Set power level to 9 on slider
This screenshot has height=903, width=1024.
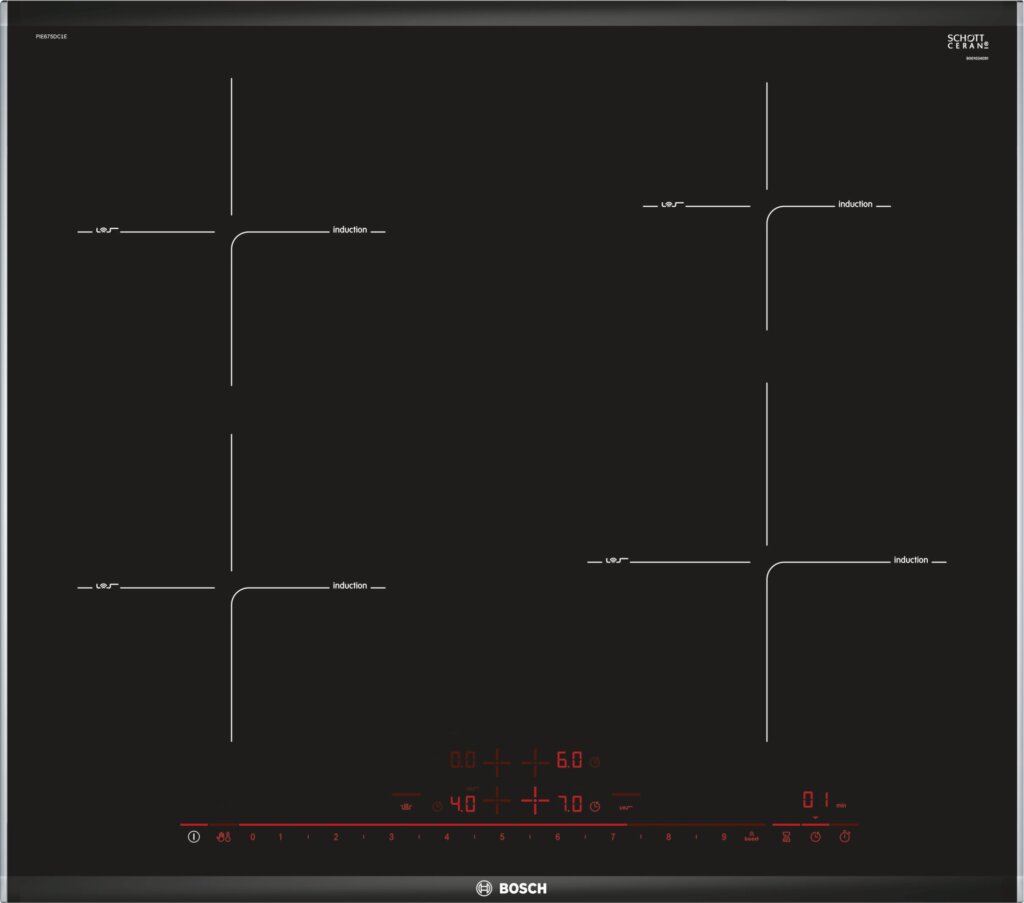pyautogui.click(x=724, y=836)
